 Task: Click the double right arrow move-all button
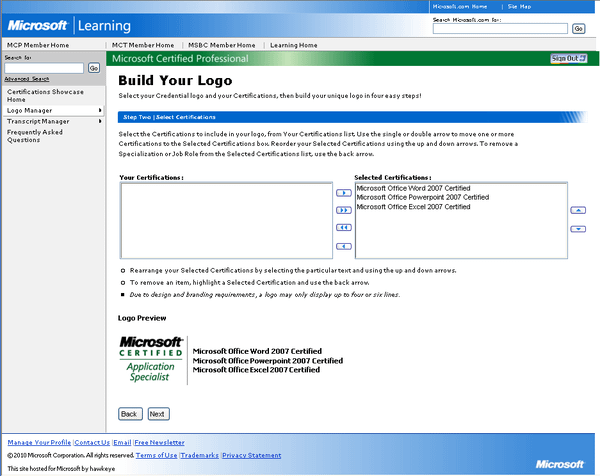coord(344,210)
